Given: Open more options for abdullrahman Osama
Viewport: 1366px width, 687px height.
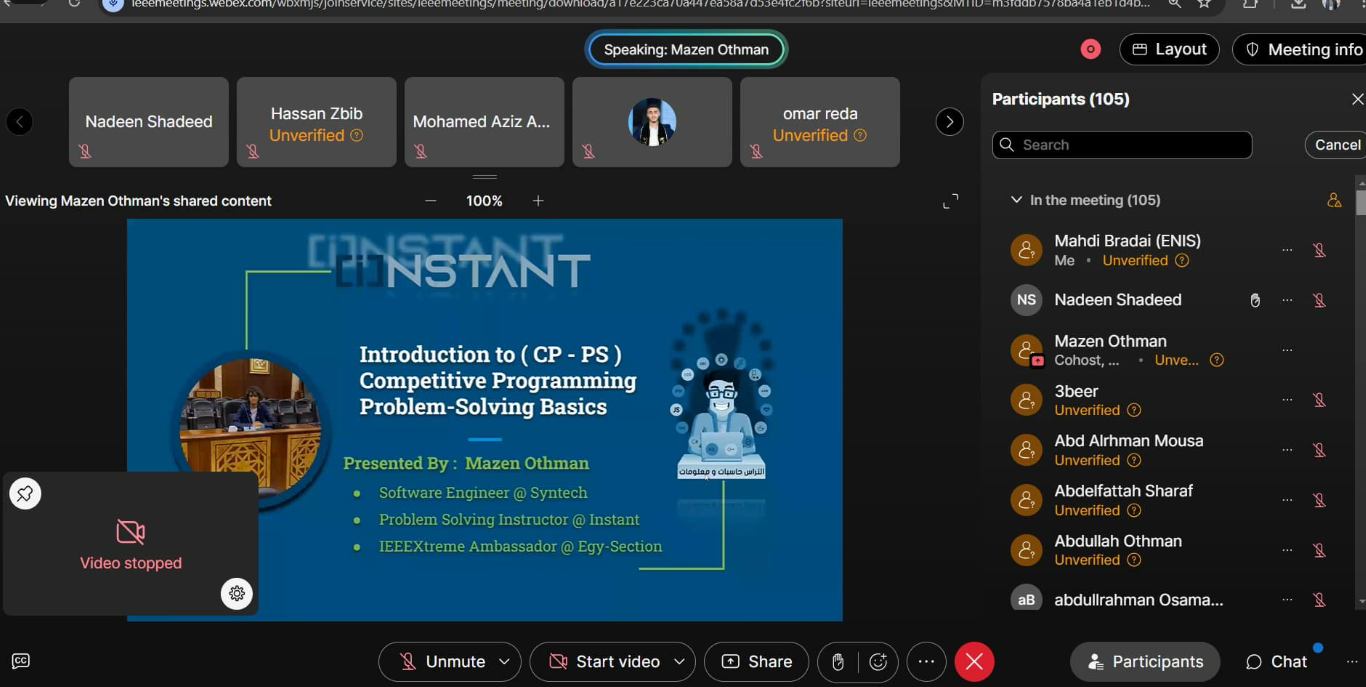Looking at the screenshot, I should (1287, 600).
